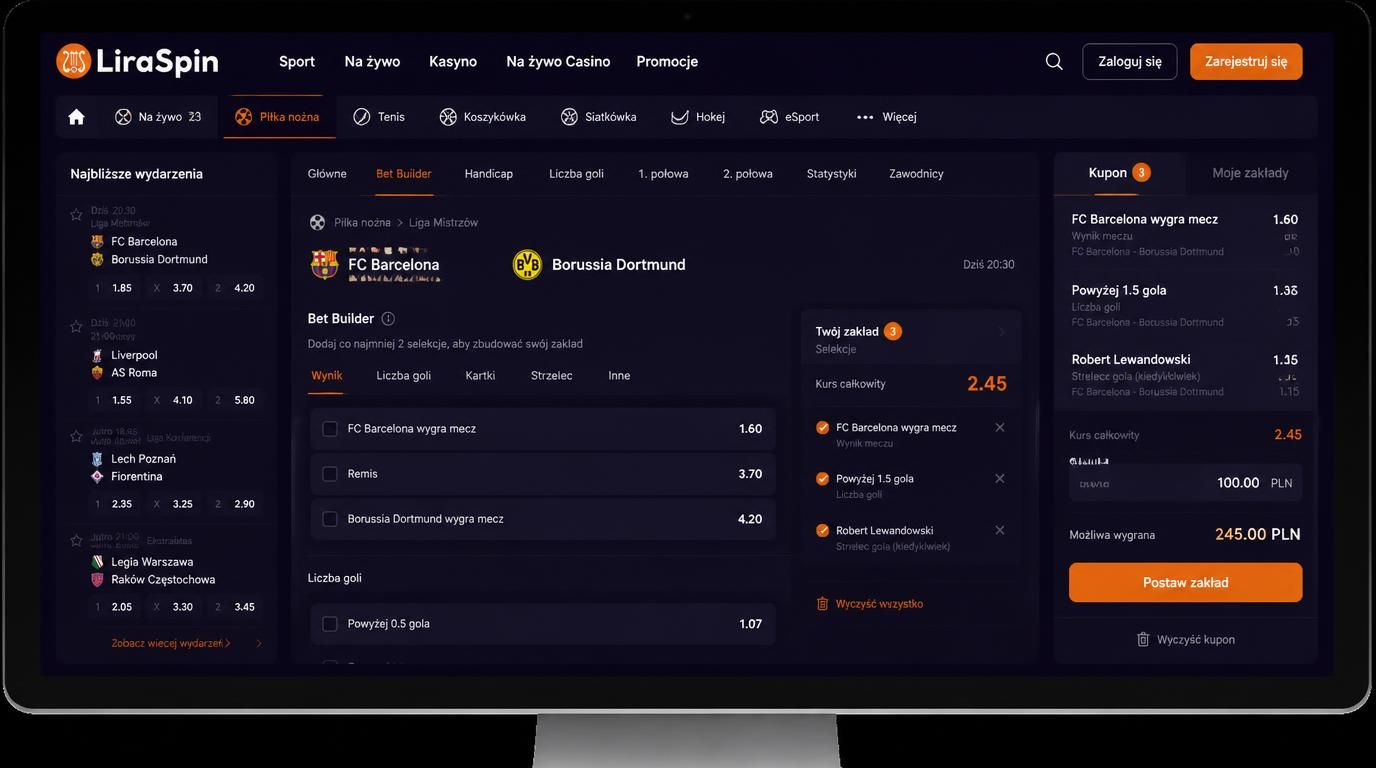This screenshot has width=1376, height=768.
Task: Click the football icon in breadcrumb
Action: pyautogui.click(x=317, y=222)
